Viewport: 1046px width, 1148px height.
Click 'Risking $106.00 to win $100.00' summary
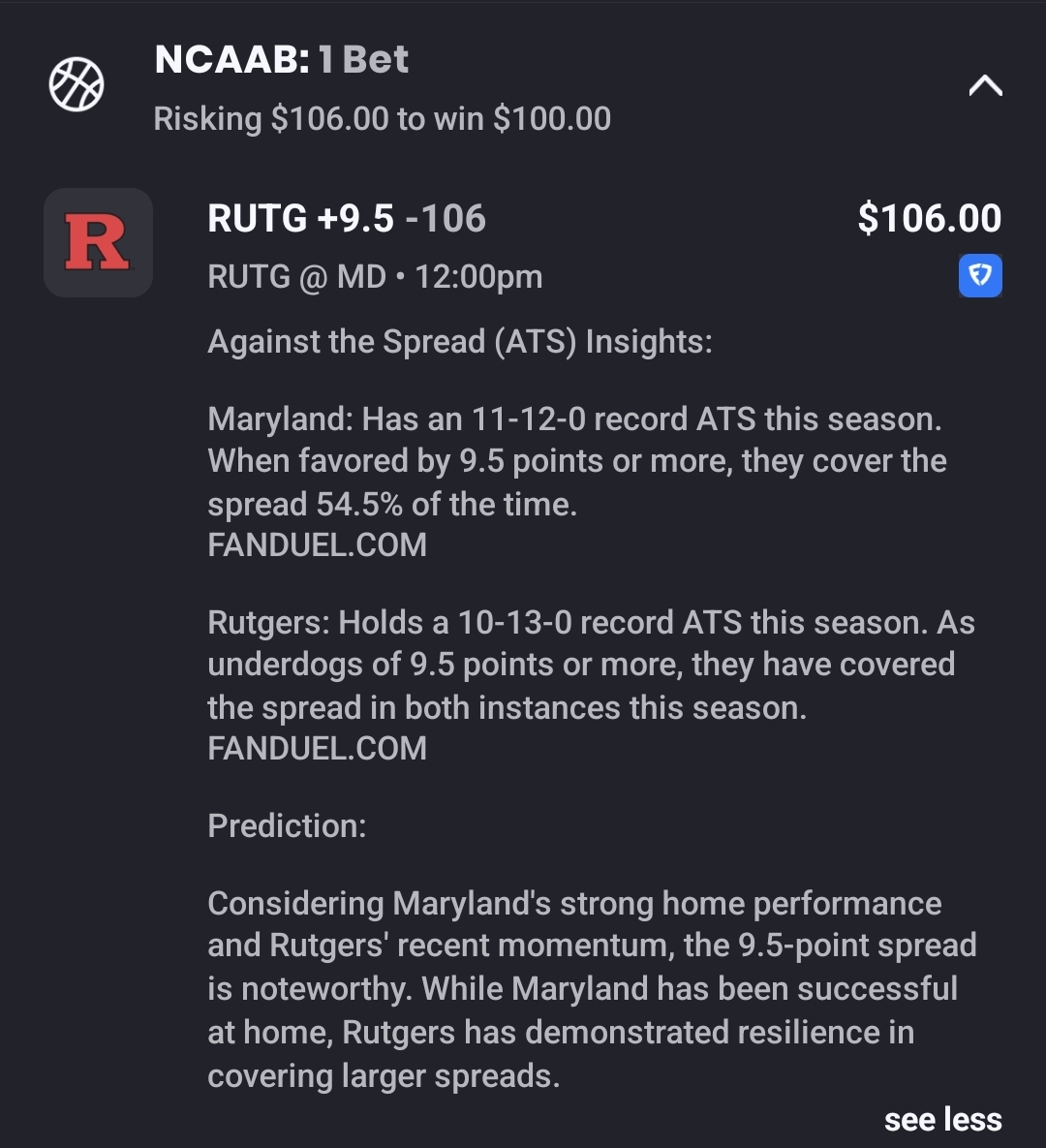point(382,119)
